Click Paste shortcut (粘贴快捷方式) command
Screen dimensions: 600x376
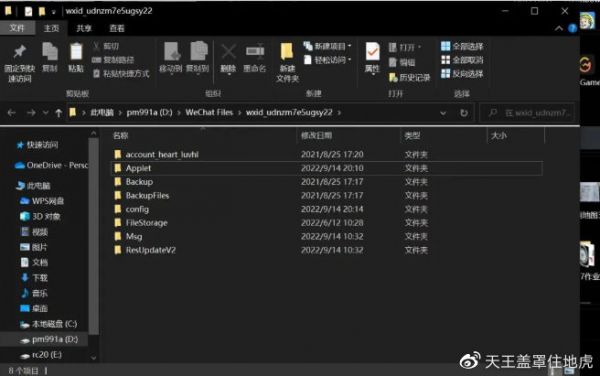(x=121, y=73)
